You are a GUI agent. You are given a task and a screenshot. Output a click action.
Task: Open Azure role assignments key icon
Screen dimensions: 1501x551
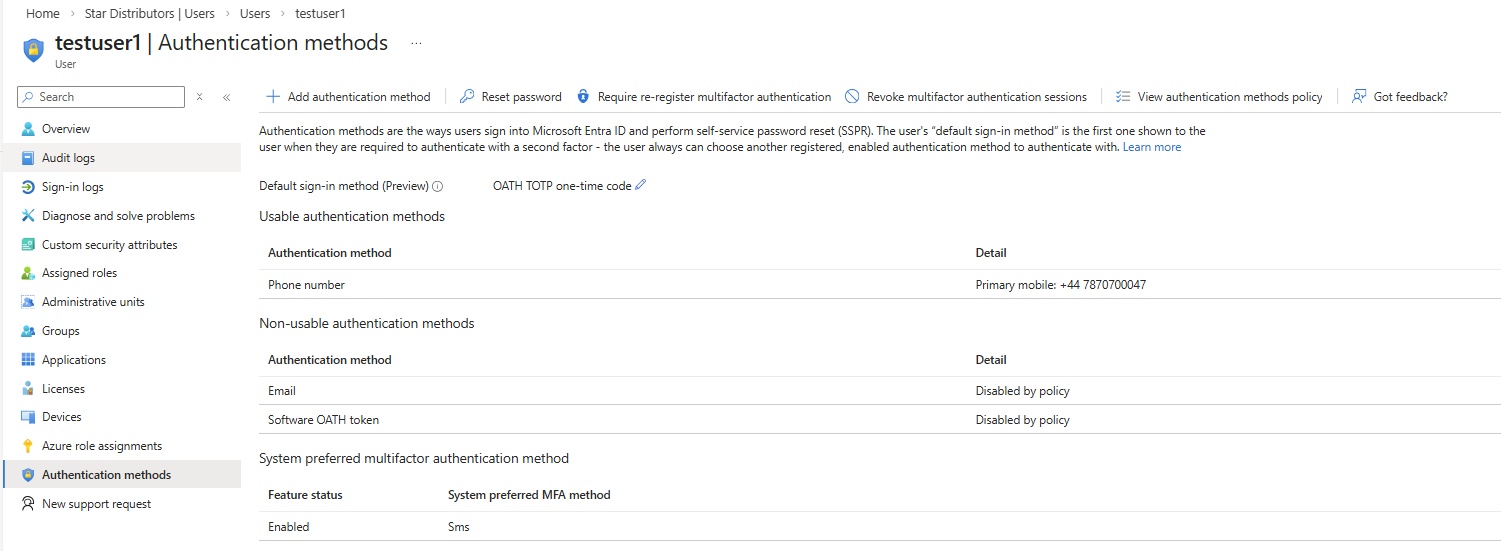28,446
